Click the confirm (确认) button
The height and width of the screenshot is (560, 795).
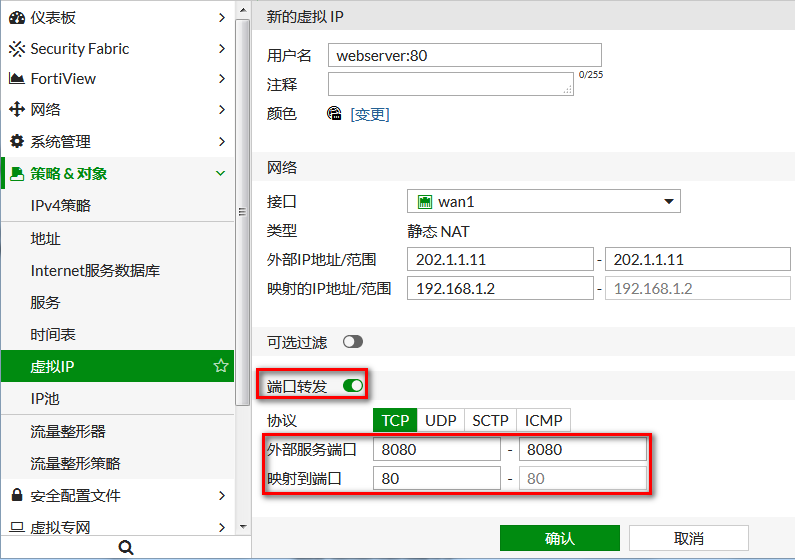pos(560,538)
